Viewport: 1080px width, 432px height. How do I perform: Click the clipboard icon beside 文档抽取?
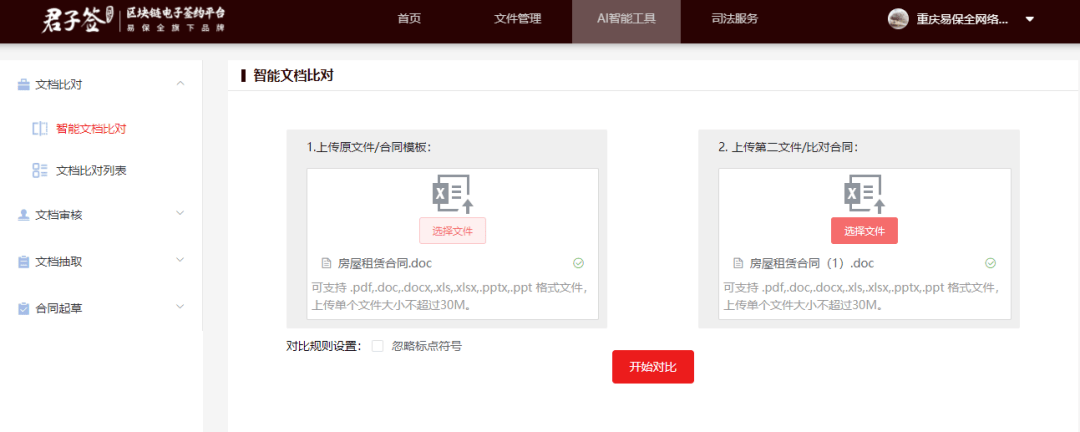[x=23, y=262]
